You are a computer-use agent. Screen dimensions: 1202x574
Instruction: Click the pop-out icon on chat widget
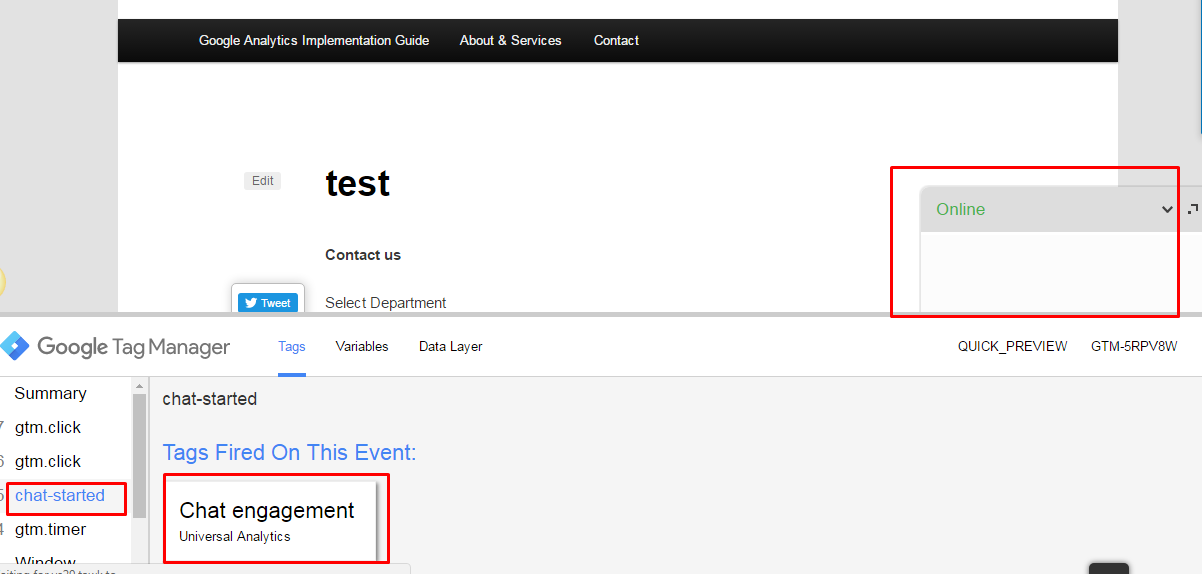coord(1192,209)
